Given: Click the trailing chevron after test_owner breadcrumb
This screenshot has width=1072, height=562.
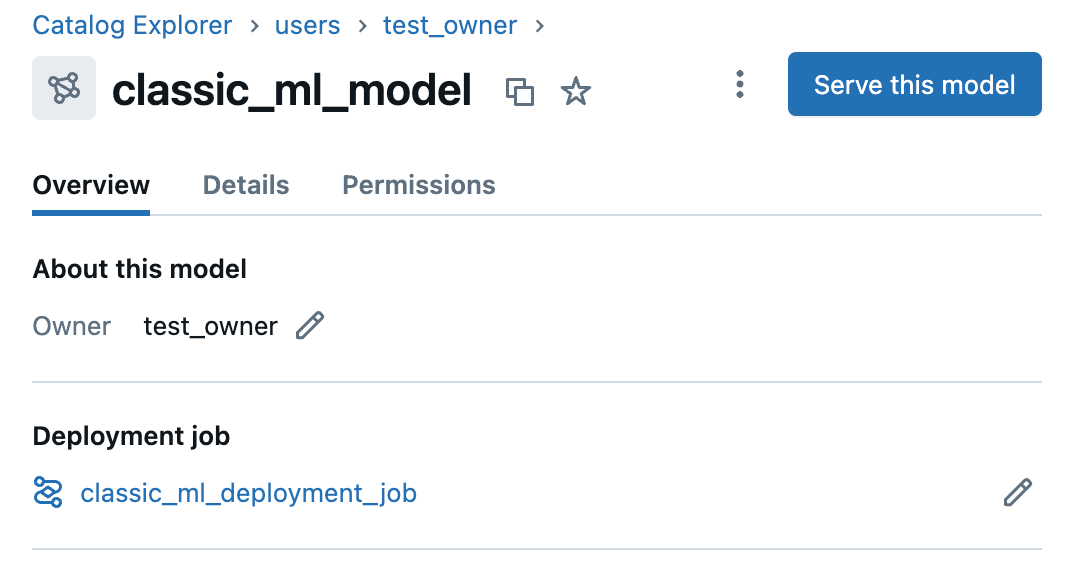Looking at the screenshot, I should pyautogui.click(x=539, y=26).
